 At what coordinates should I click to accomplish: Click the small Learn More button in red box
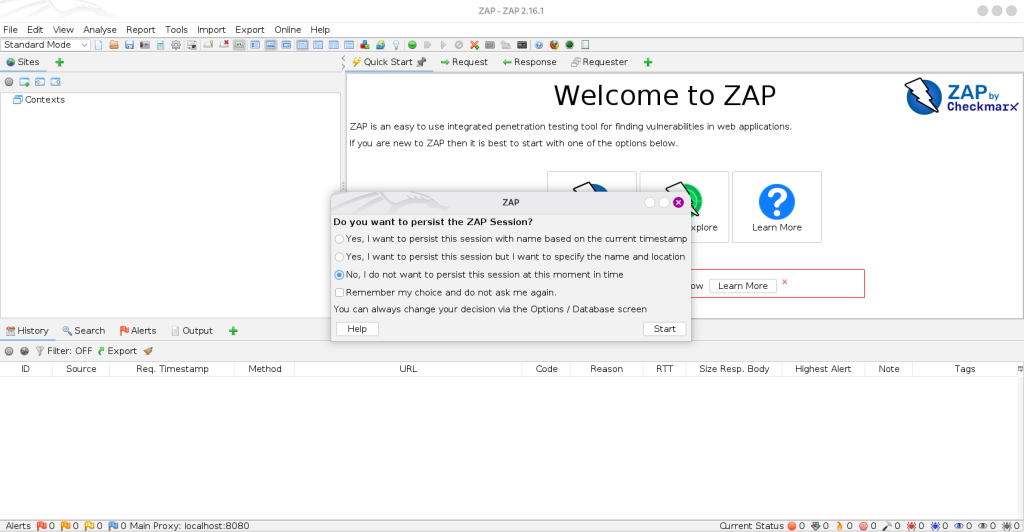click(x=743, y=286)
